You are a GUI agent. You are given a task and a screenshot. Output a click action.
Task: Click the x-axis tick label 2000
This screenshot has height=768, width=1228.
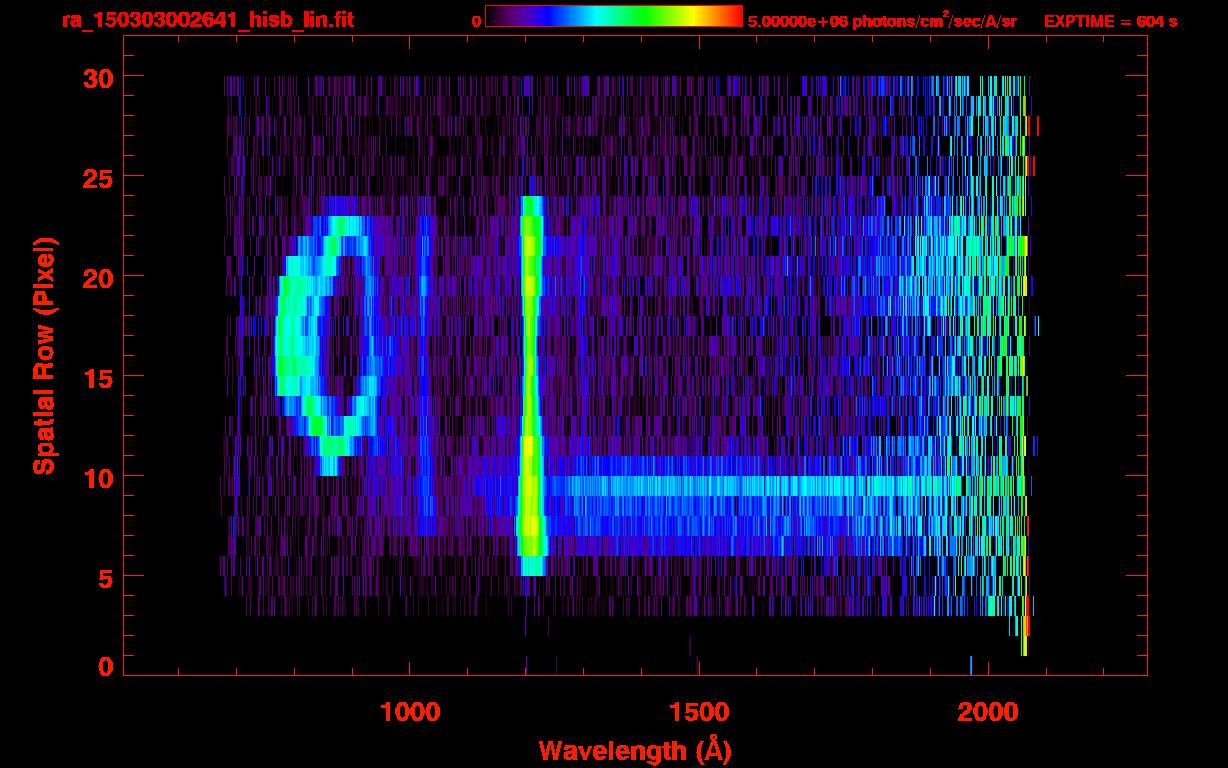click(988, 712)
